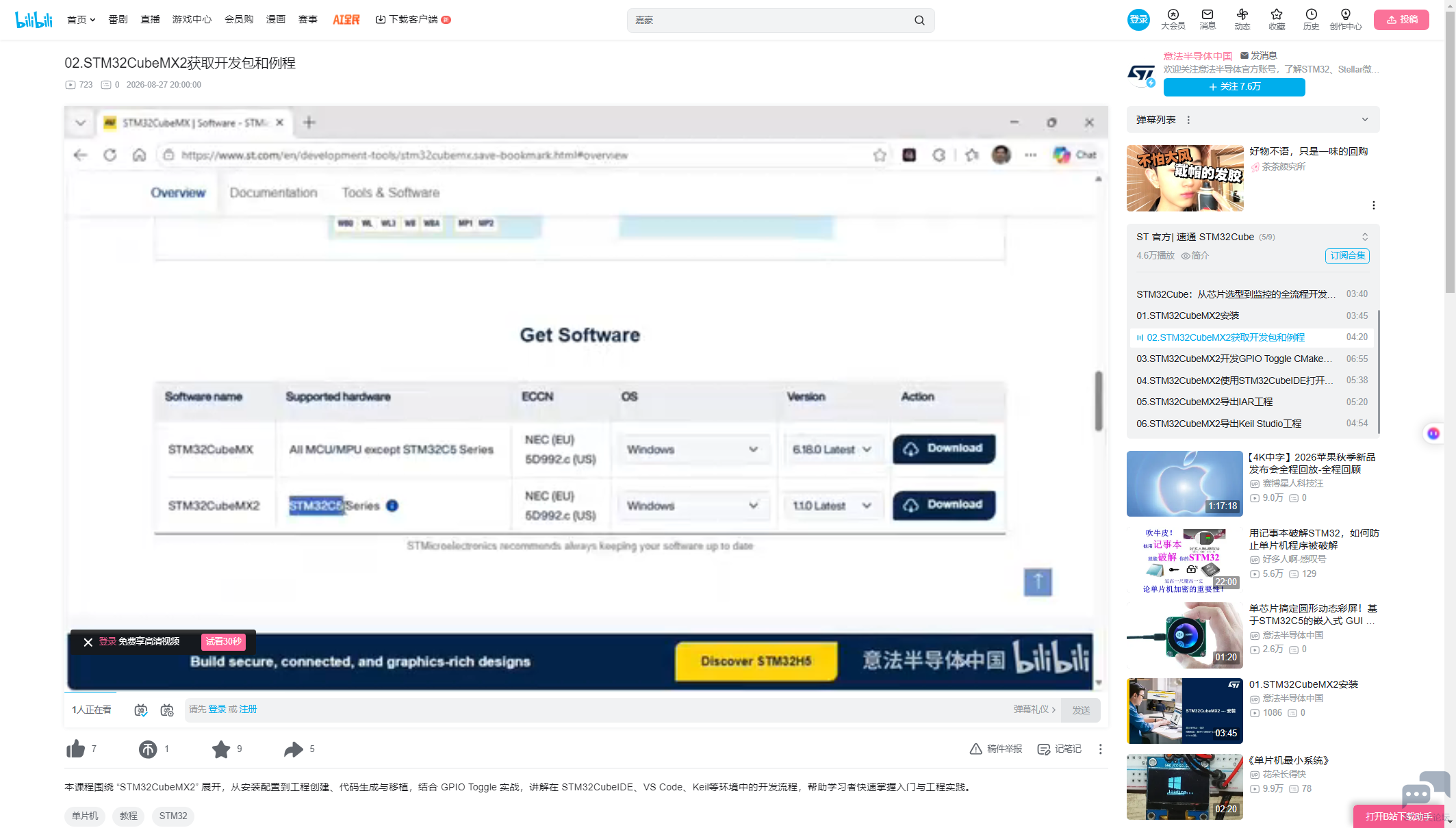The width and height of the screenshot is (1456, 828).
Task: Open the 游戏中心 menu item
Action: coord(192,20)
